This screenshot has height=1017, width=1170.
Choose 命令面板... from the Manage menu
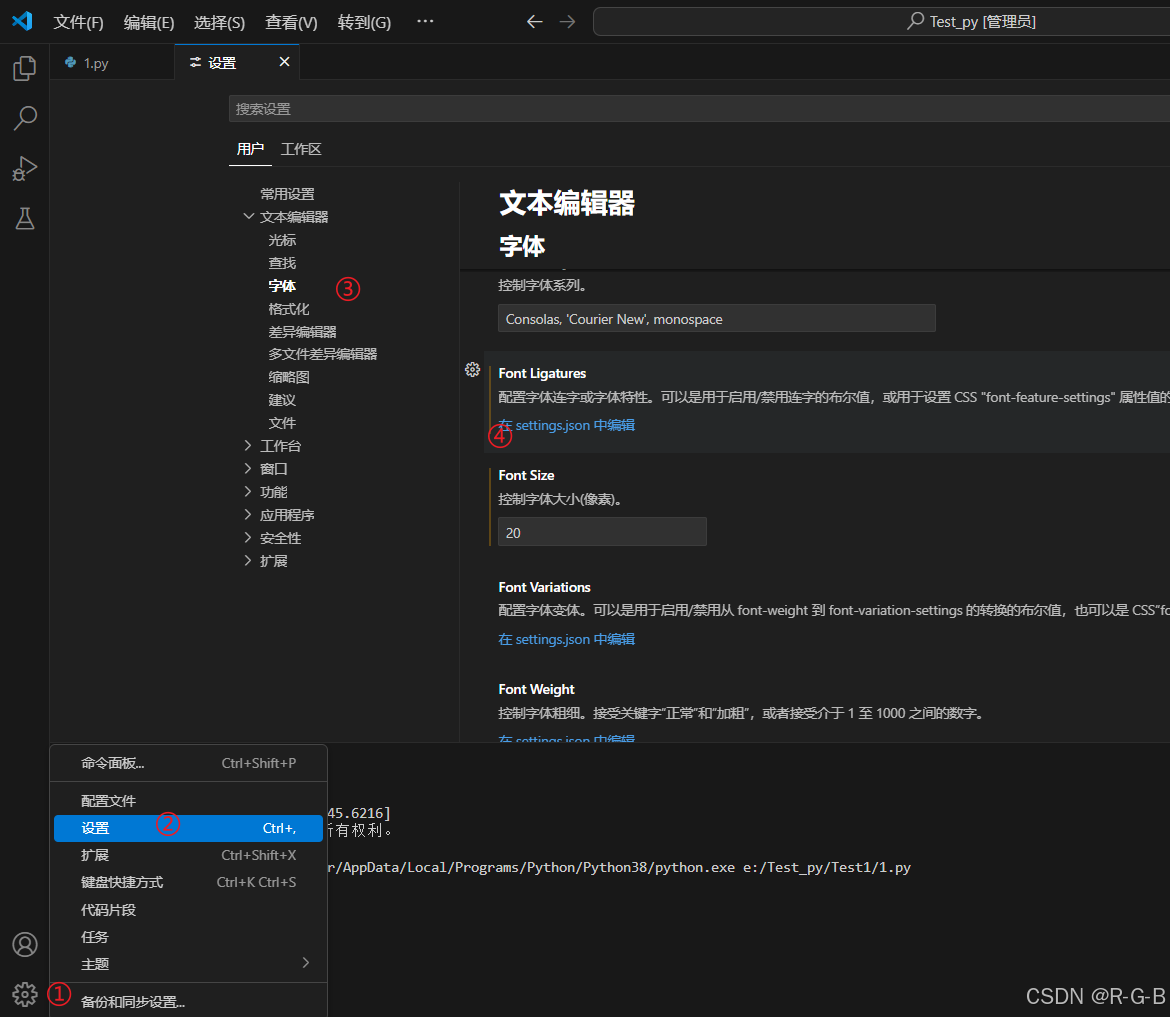click(188, 763)
